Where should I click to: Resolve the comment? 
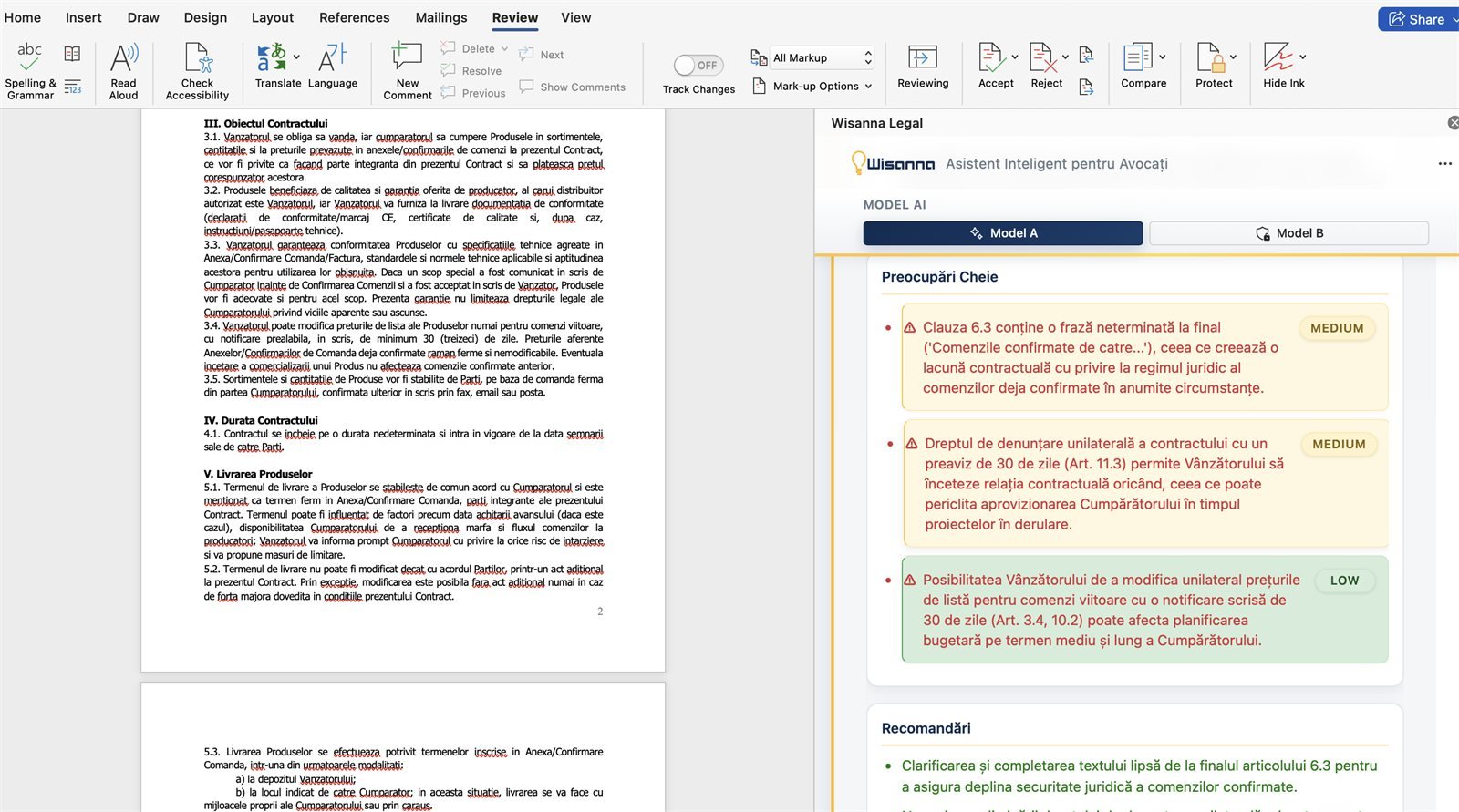[x=471, y=70]
